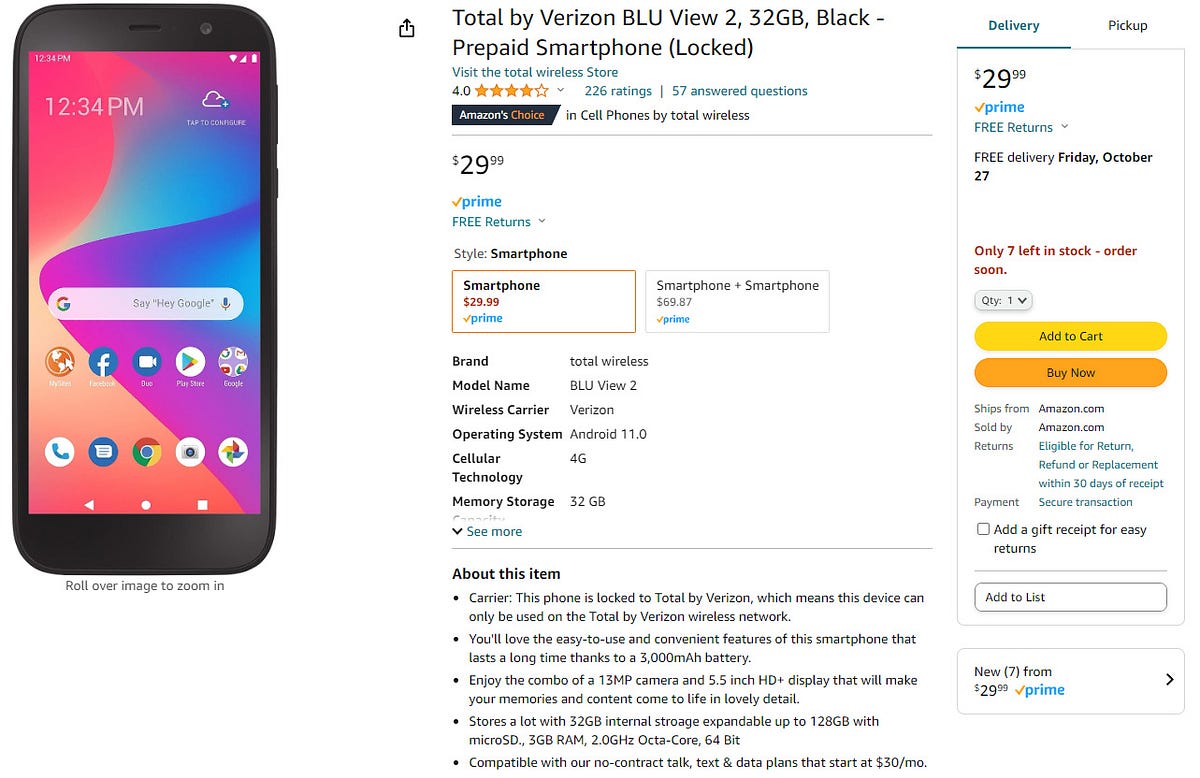
Task: Expand the FREE Returns details
Action: [x=498, y=221]
